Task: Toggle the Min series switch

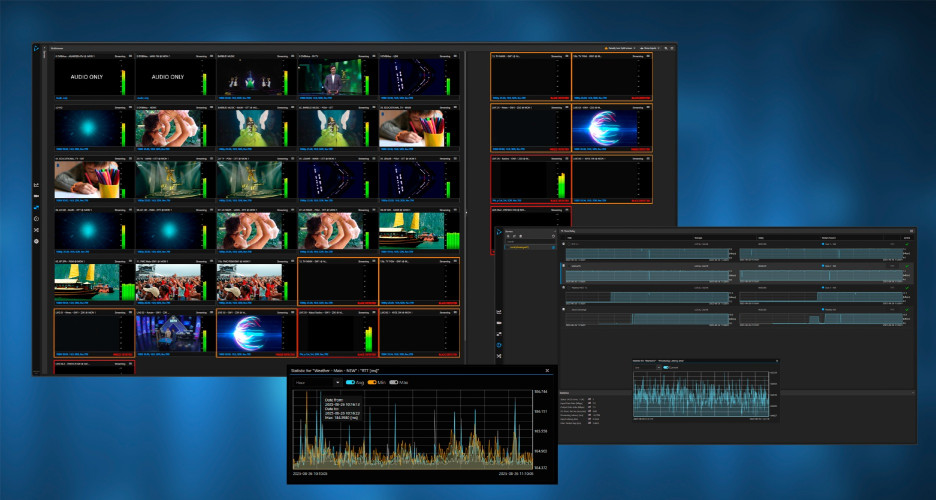Action: coord(371,382)
